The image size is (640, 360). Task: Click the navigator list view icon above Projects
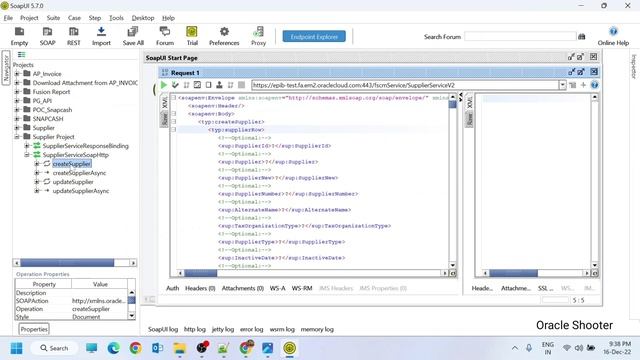(21, 55)
